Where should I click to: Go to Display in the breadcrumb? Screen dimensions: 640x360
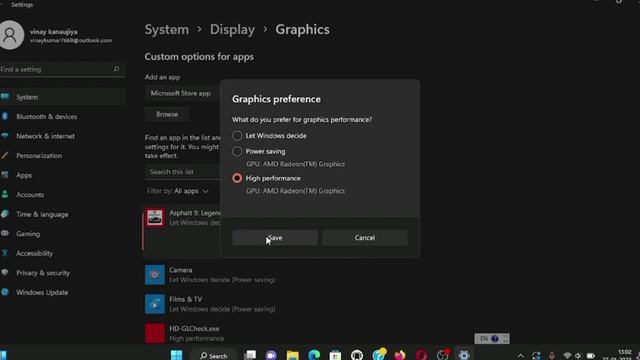pos(232,29)
